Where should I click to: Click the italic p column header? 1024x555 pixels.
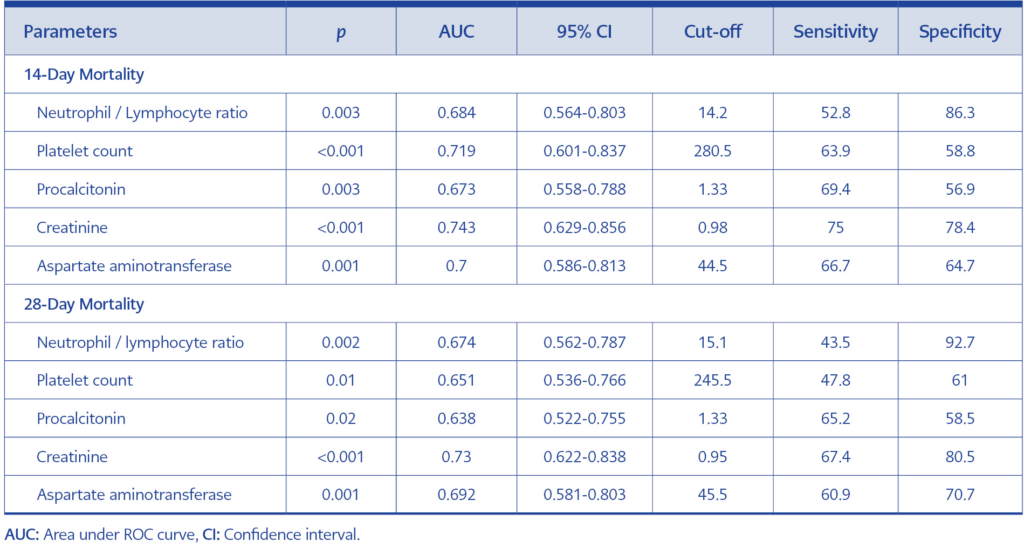point(340,32)
